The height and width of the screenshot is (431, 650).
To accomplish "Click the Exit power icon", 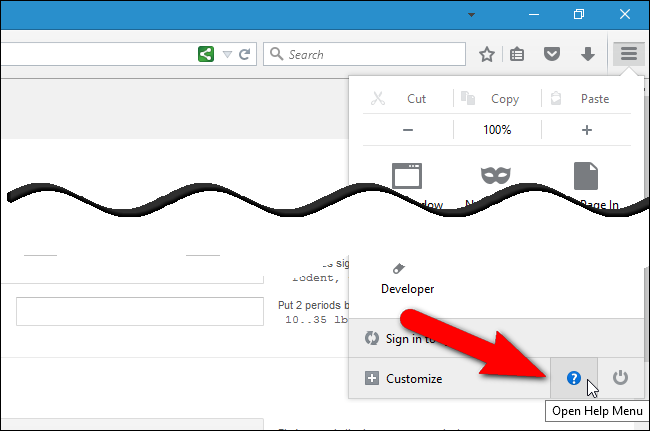I will [x=621, y=378].
